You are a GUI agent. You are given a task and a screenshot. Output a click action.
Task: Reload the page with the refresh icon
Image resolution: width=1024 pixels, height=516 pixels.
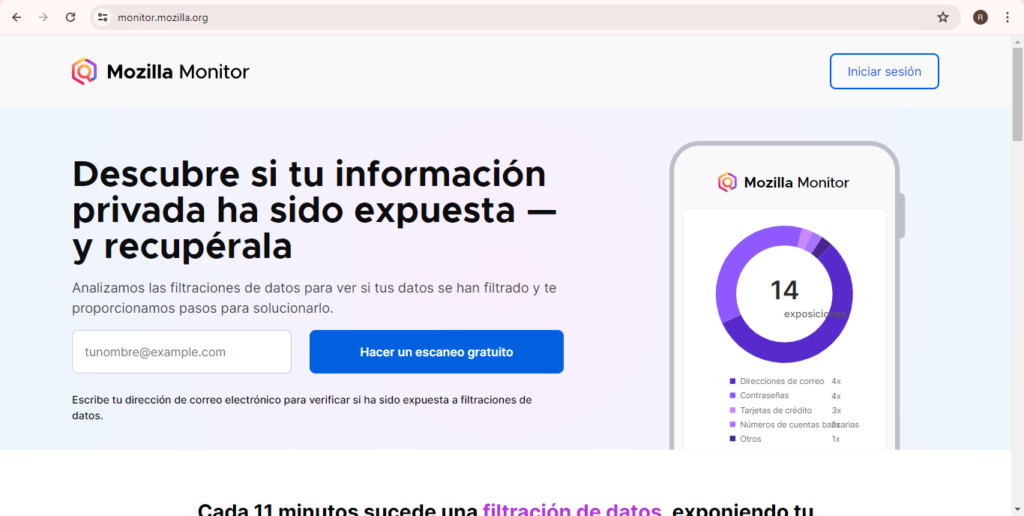coord(71,18)
